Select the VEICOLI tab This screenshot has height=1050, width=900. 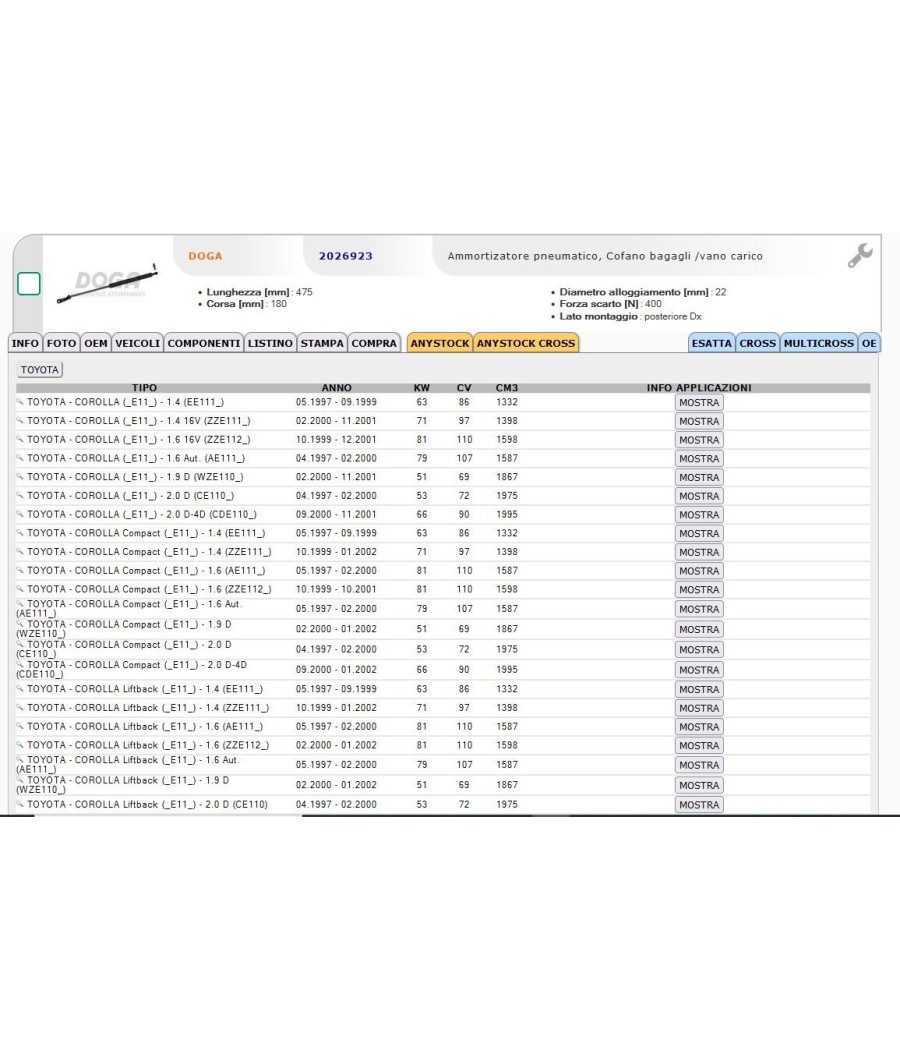(137, 343)
